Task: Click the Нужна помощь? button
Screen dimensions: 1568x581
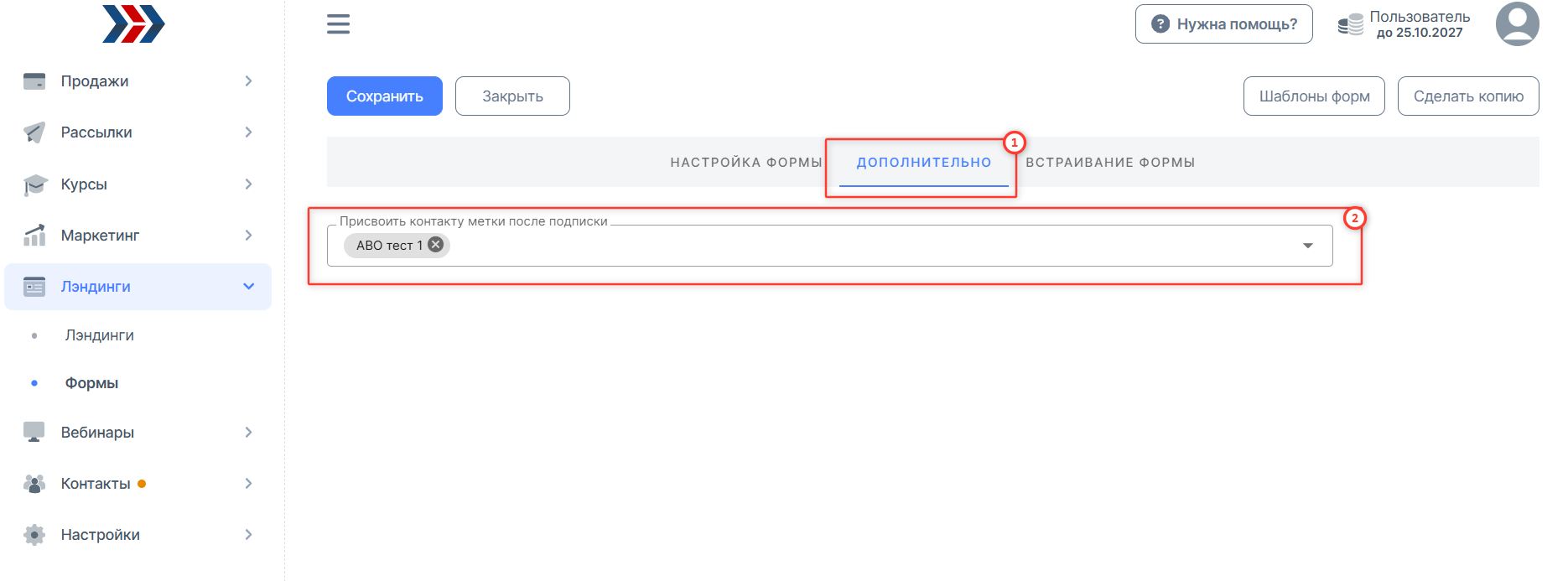Action: (x=1224, y=24)
